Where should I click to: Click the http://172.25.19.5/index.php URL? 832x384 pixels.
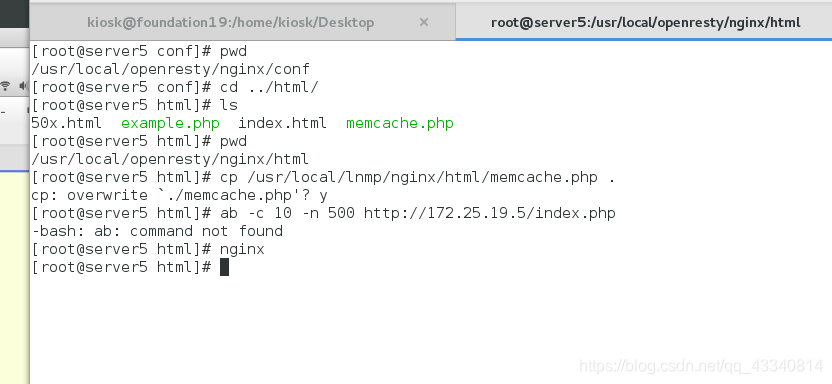coord(489,213)
